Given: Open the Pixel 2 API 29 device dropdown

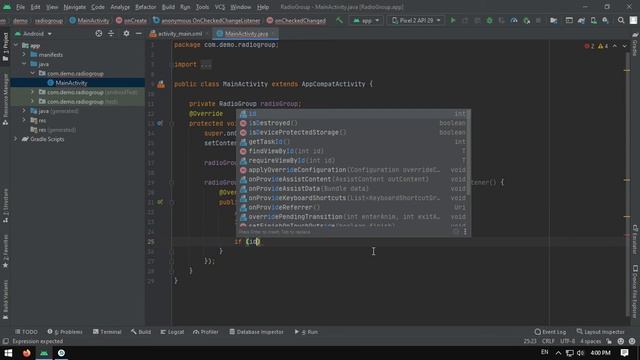Looking at the screenshot, I should point(416,20).
